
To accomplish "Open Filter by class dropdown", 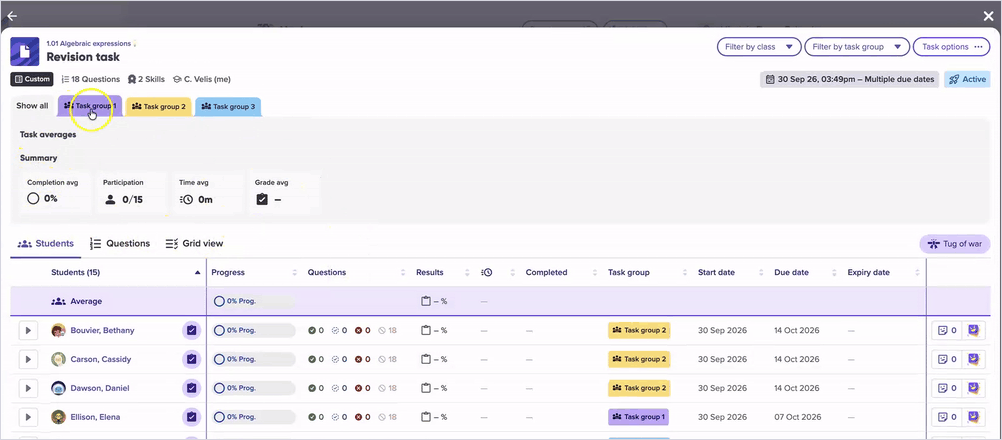I will 759,47.
